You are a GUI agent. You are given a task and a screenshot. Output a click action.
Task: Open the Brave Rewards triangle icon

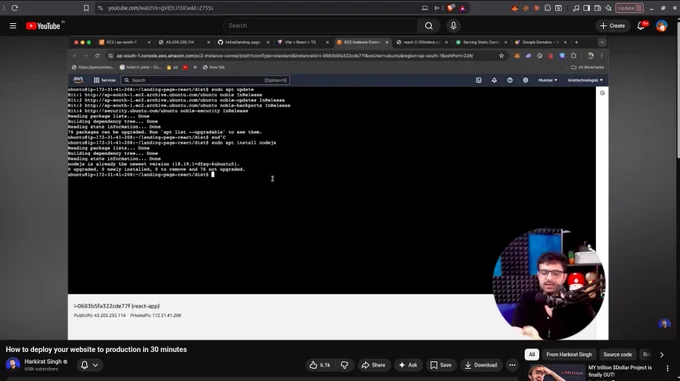(462, 8)
